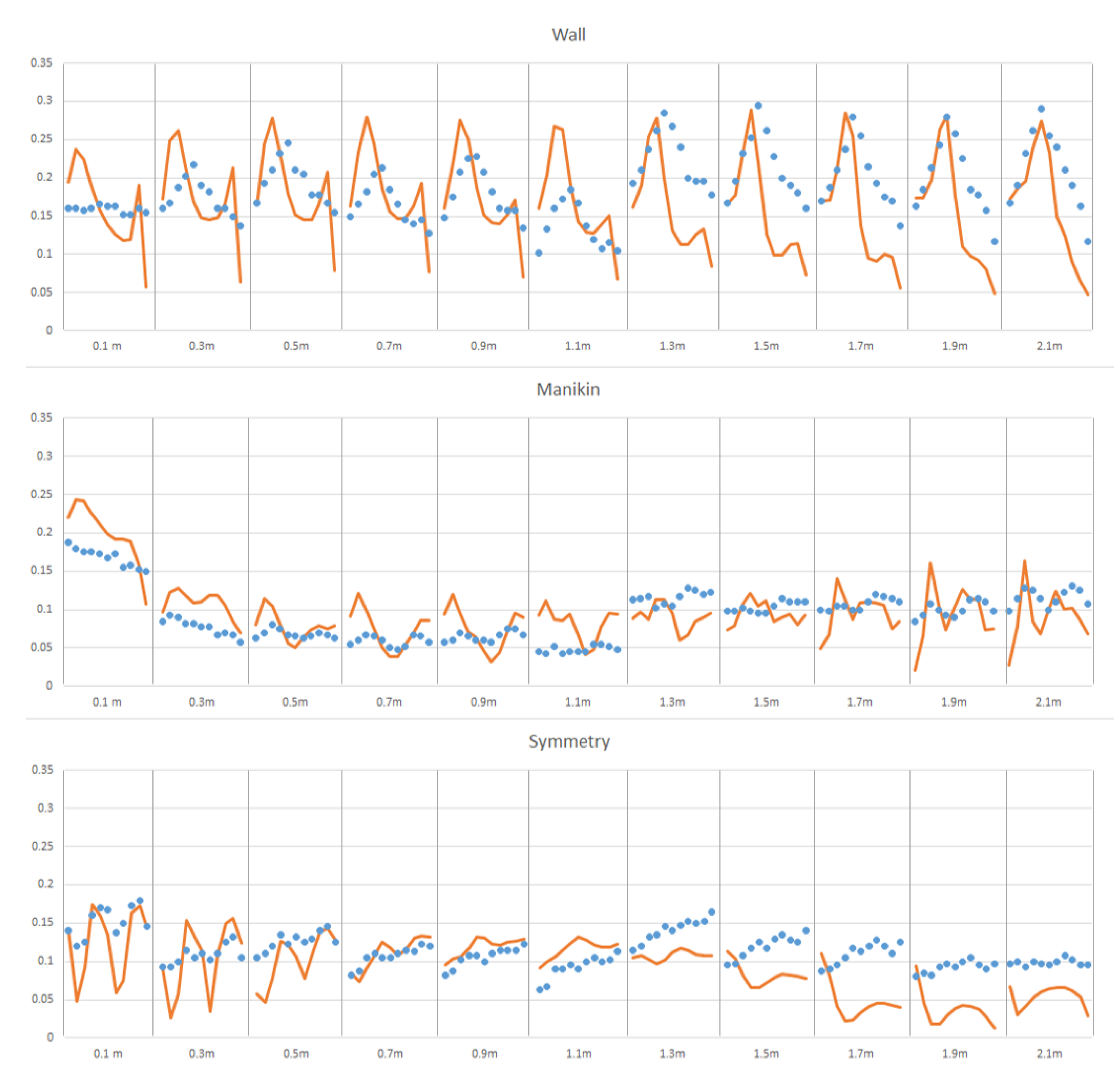
Task: Click the Manikin chart title
Action: 568,390
